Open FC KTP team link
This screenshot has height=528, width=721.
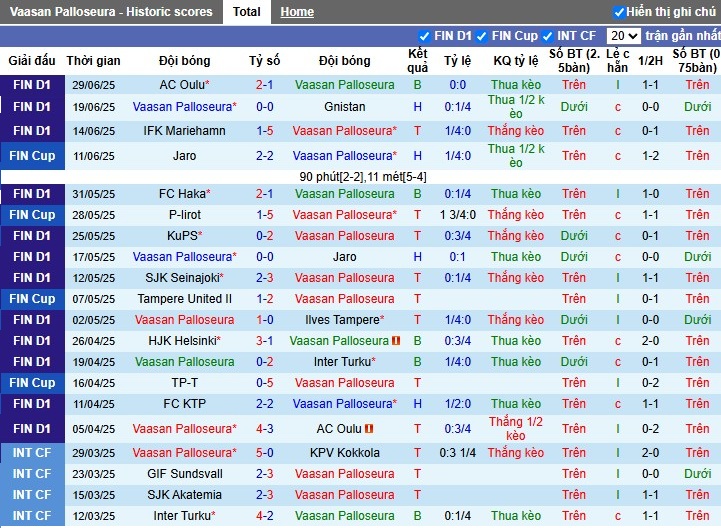coord(184,404)
